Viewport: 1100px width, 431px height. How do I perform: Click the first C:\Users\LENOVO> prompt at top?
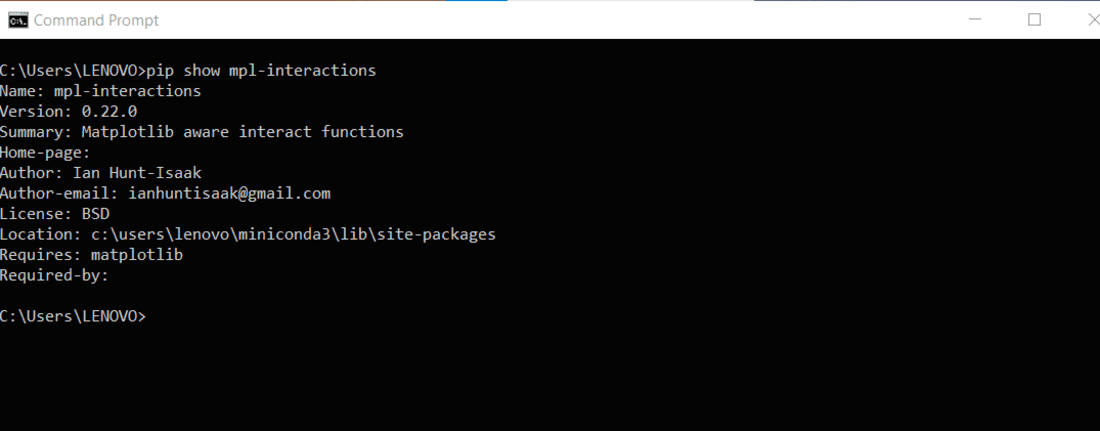73,71
